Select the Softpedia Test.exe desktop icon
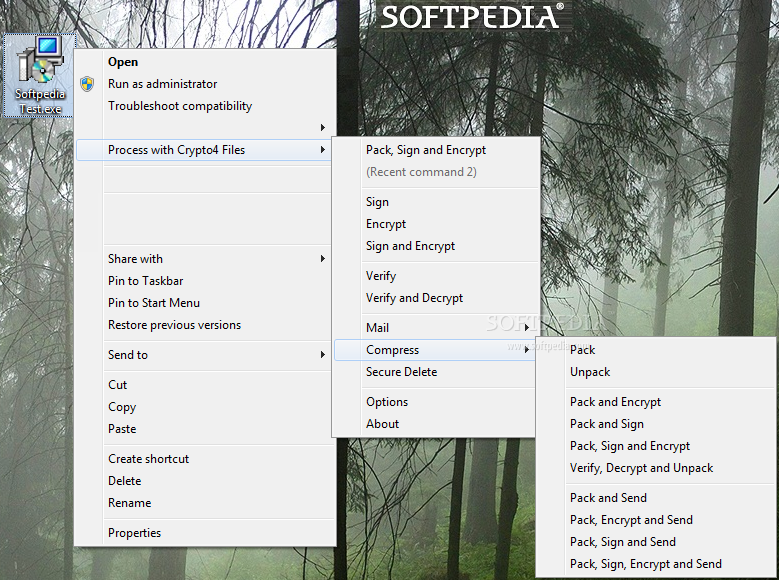The image size is (779, 580). (39, 76)
